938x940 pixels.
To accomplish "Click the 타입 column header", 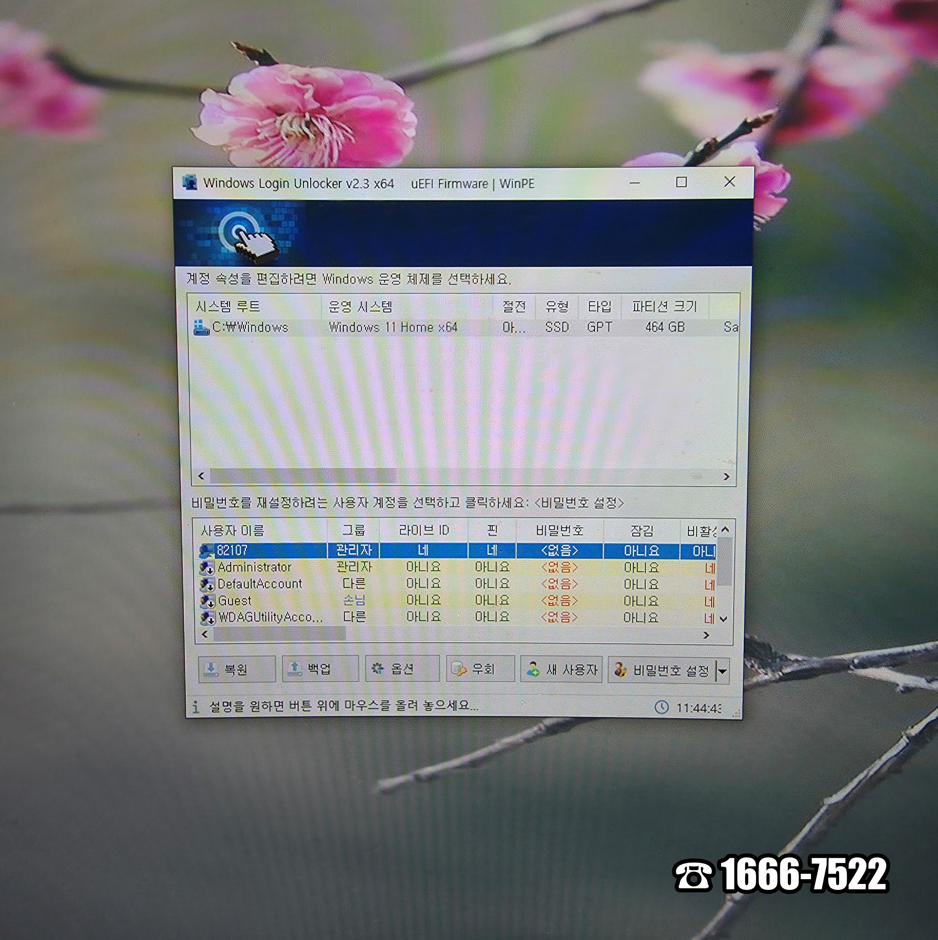I will (x=599, y=307).
